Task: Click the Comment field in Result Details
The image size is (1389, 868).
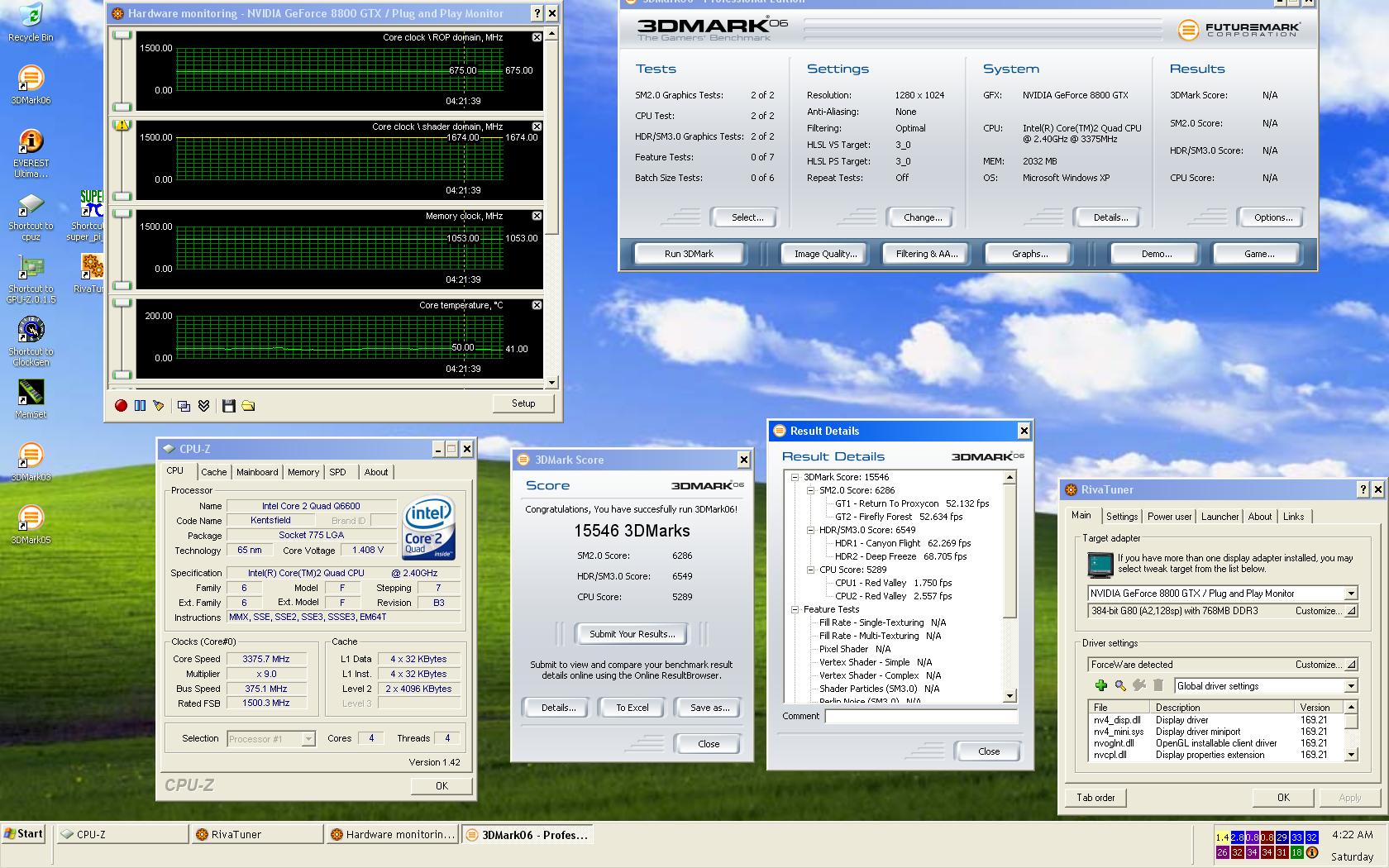Action: click(920, 716)
